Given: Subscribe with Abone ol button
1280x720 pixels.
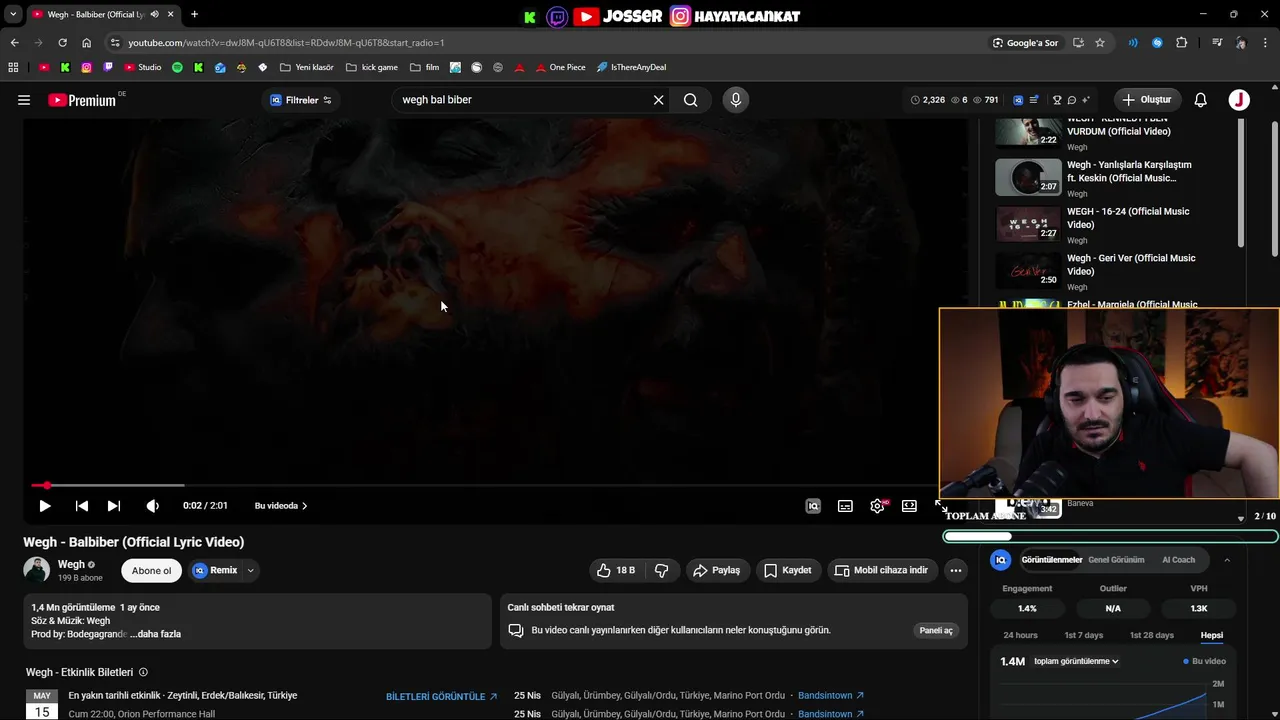Looking at the screenshot, I should tap(151, 570).
